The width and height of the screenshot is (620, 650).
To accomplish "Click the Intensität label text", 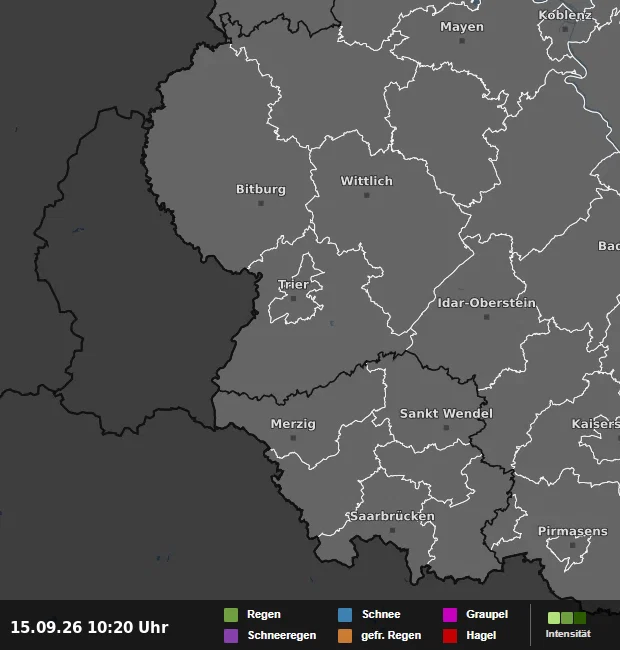I will pos(568,634).
